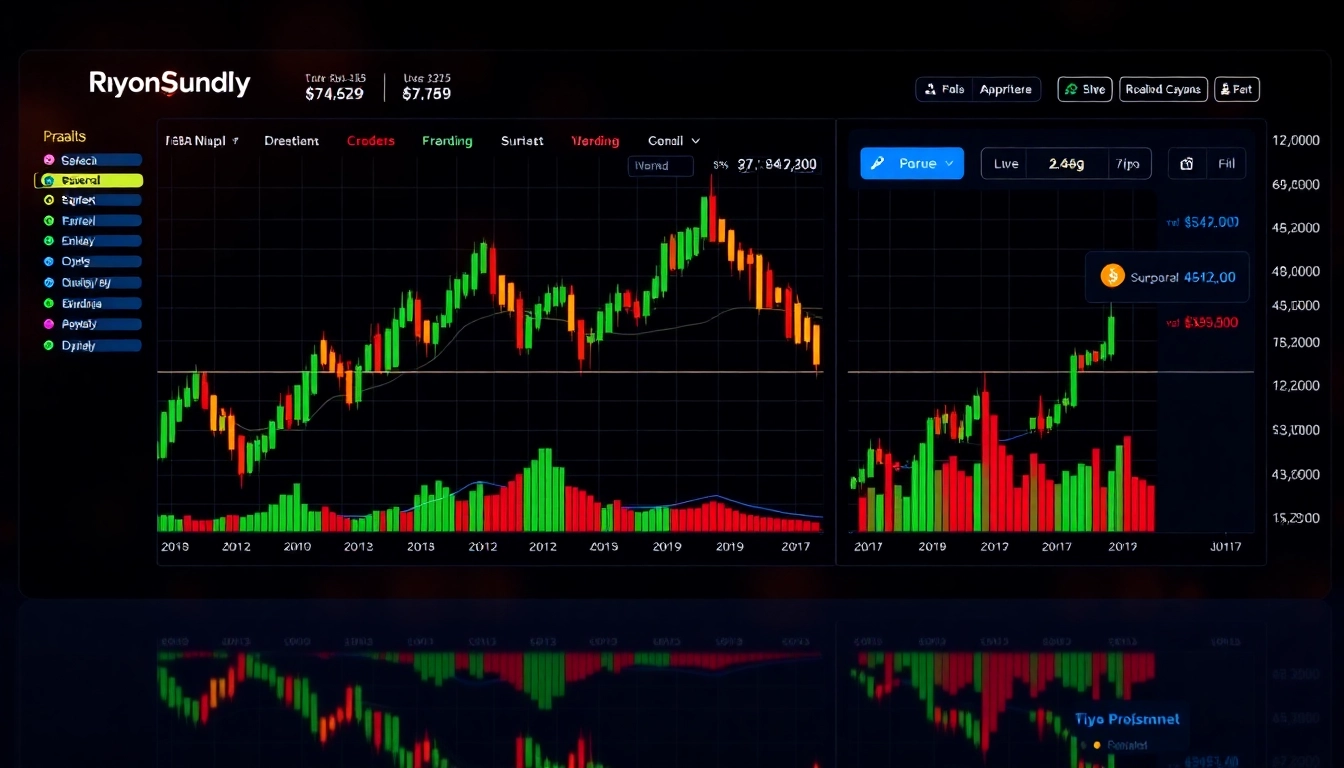Switch to the red Crodets tab
1344x768 pixels.
pyautogui.click(x=370, y=141)
